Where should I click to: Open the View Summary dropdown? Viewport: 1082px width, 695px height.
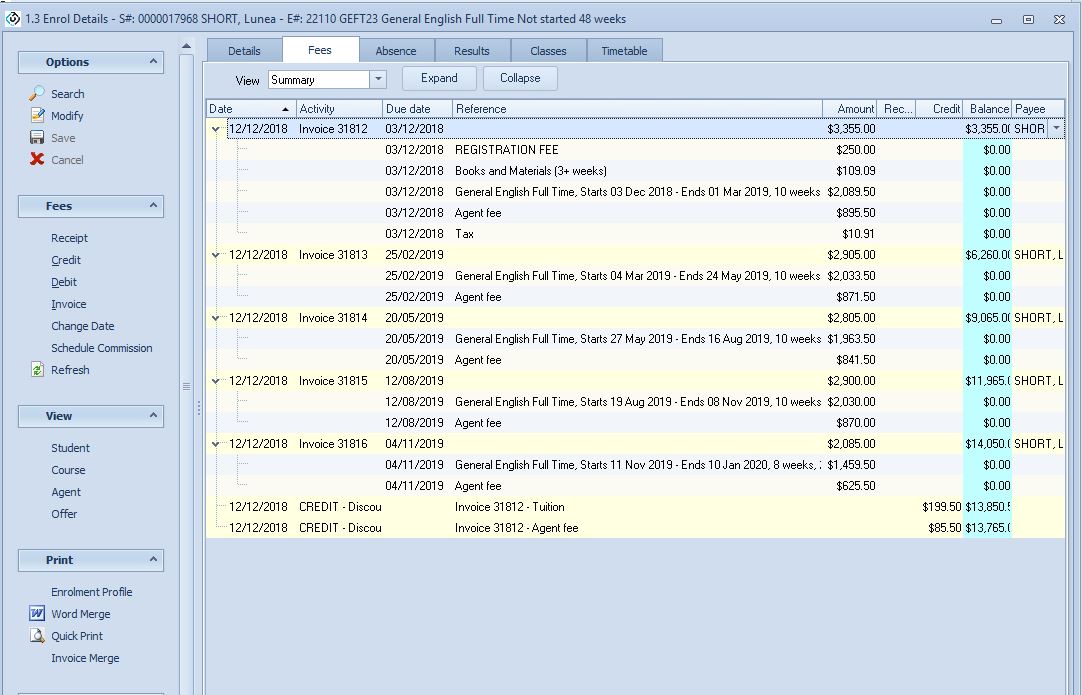coord(378,78)
